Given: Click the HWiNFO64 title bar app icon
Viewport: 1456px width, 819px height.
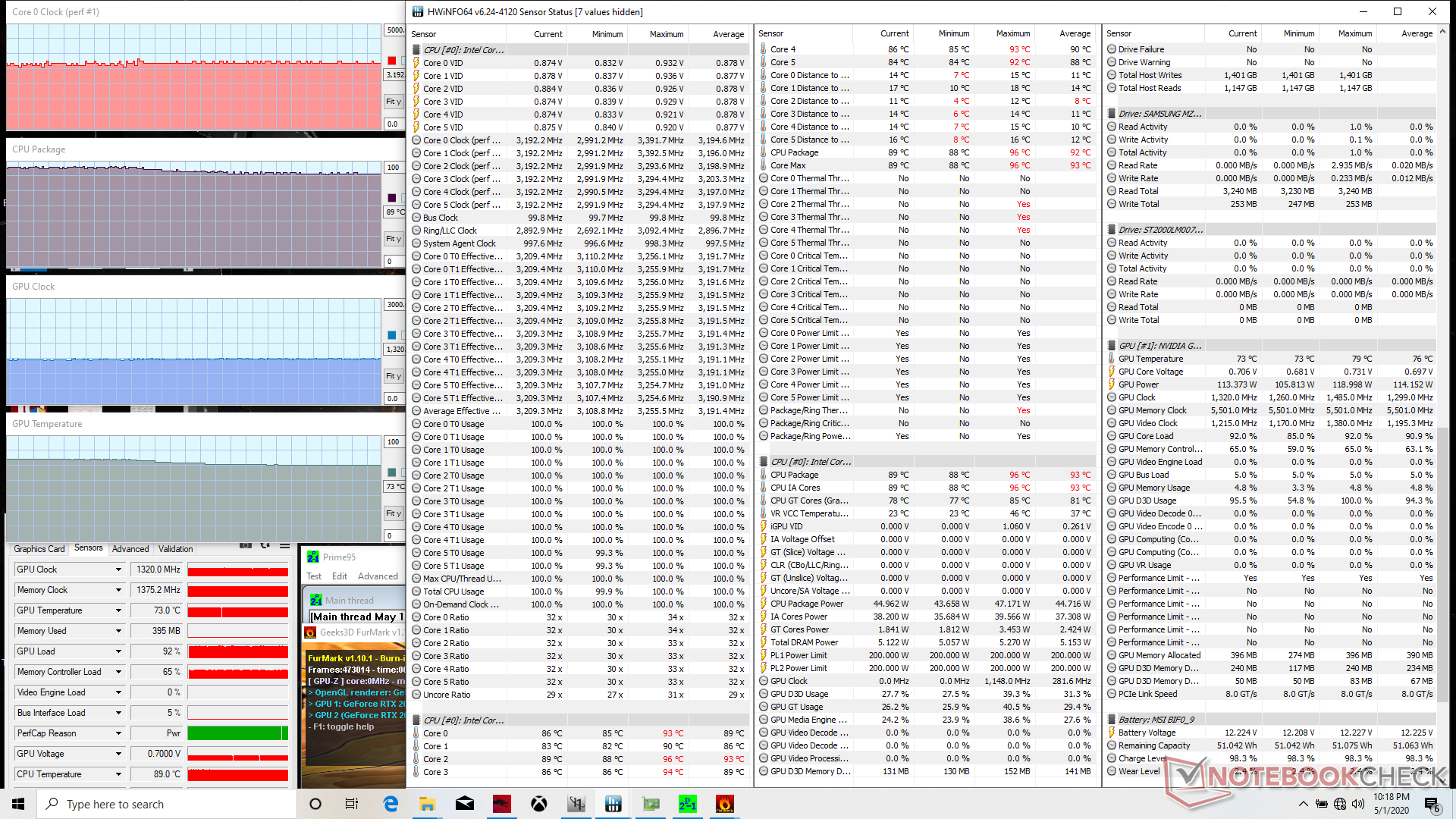Looking at the screenshot, I should pyautogui.click(x=418, y=11).
